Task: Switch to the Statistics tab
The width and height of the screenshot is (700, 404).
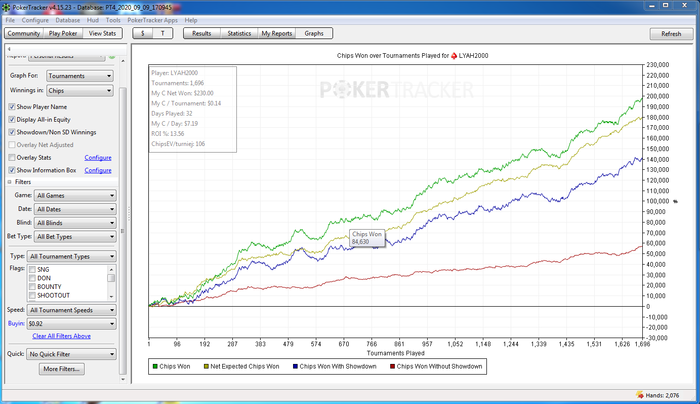Action: click(x=239, y=33)
